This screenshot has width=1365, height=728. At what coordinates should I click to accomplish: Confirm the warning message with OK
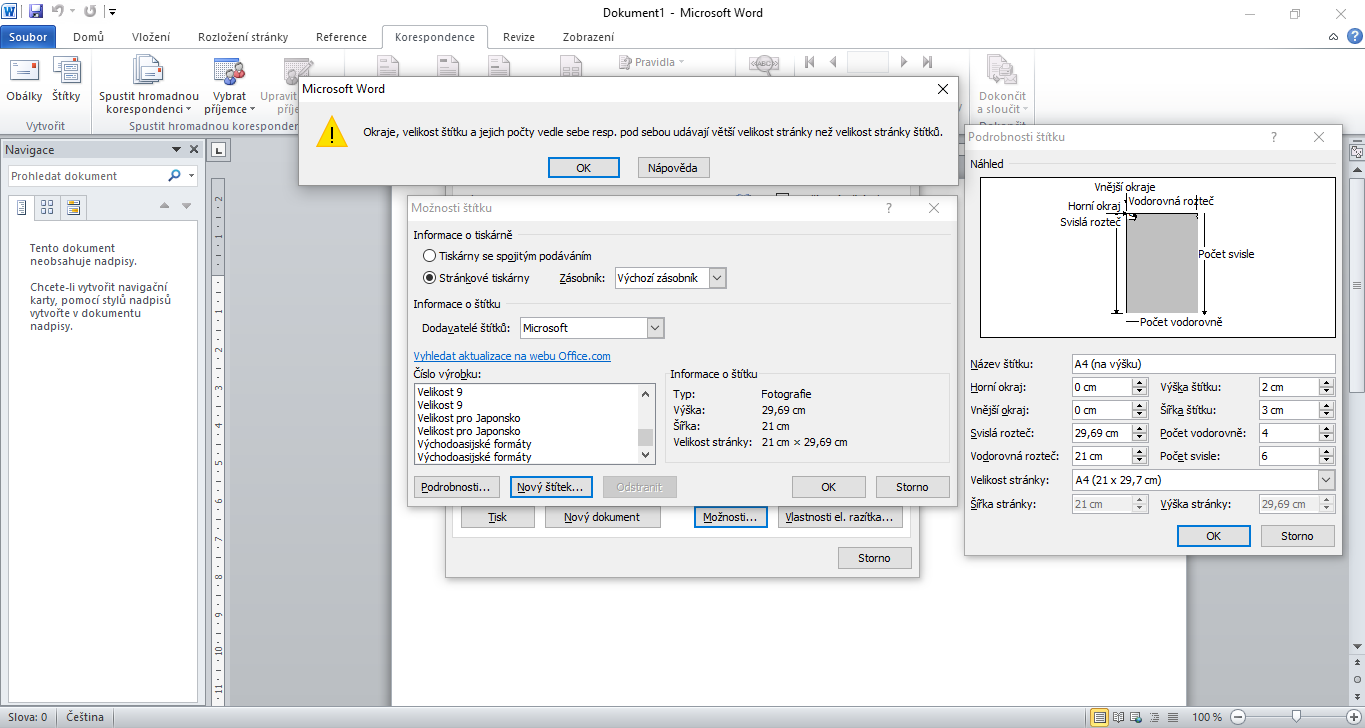click(x=583, y=168)
